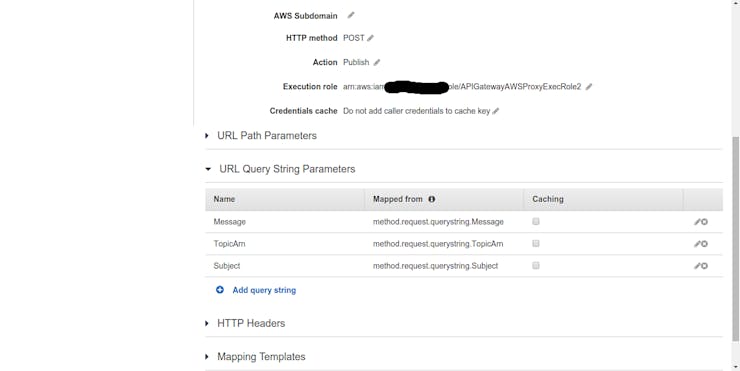Click info icon beside Mapped from
Screen dimensions: 740x371
[431, 199]
